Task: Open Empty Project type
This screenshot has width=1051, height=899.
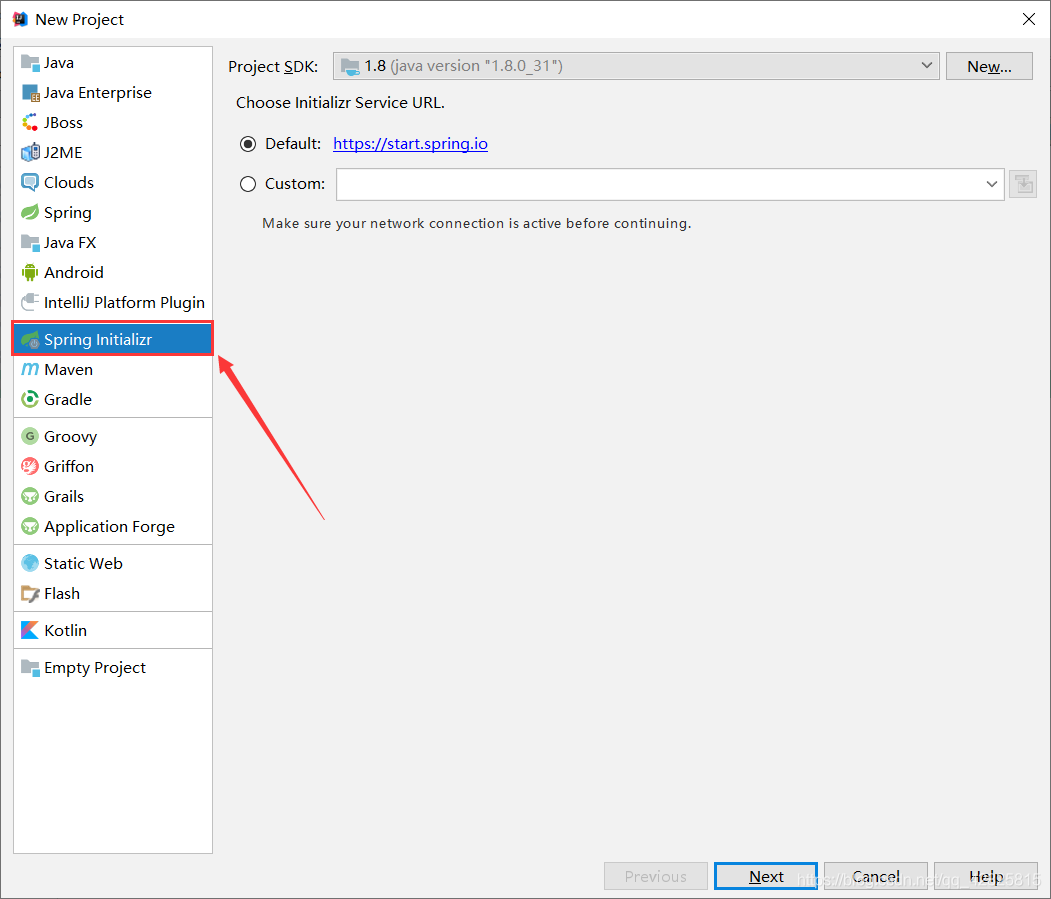Action: (x=95, y=668)
